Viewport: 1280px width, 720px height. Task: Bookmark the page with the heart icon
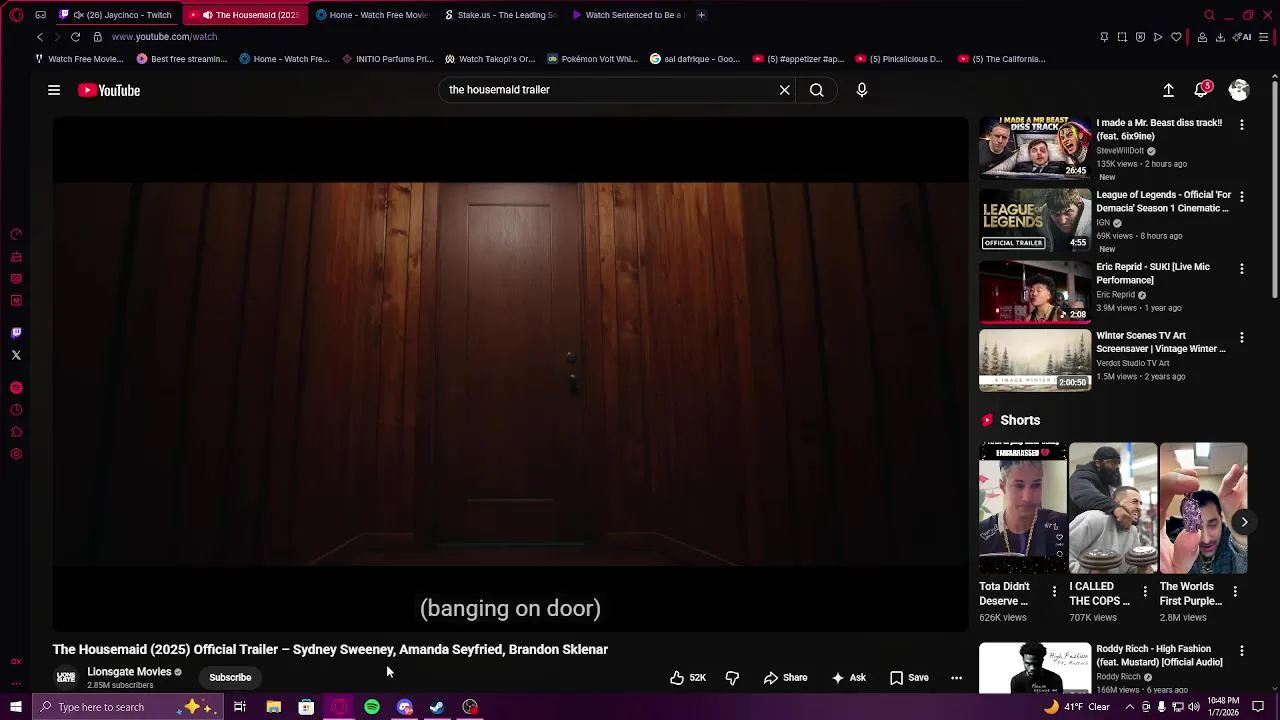(1176, 37)
